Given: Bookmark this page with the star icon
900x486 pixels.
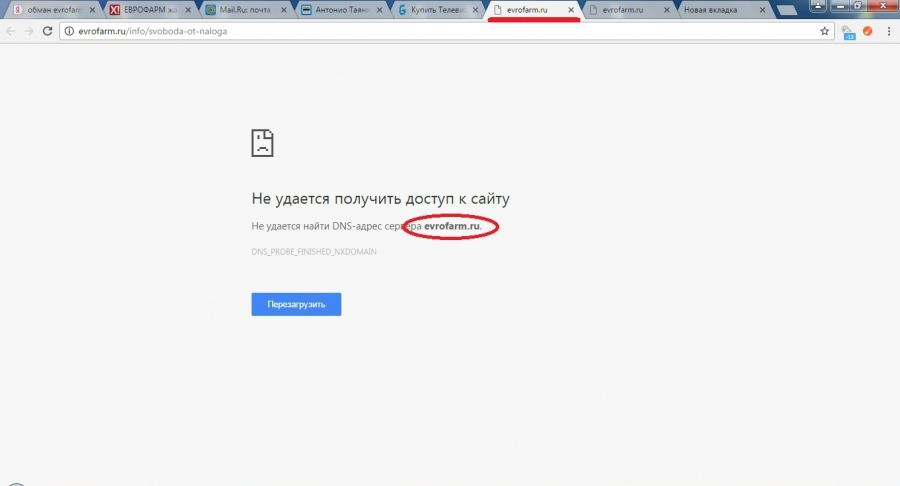Looking at the screenshot, I should tap(824, 31).
